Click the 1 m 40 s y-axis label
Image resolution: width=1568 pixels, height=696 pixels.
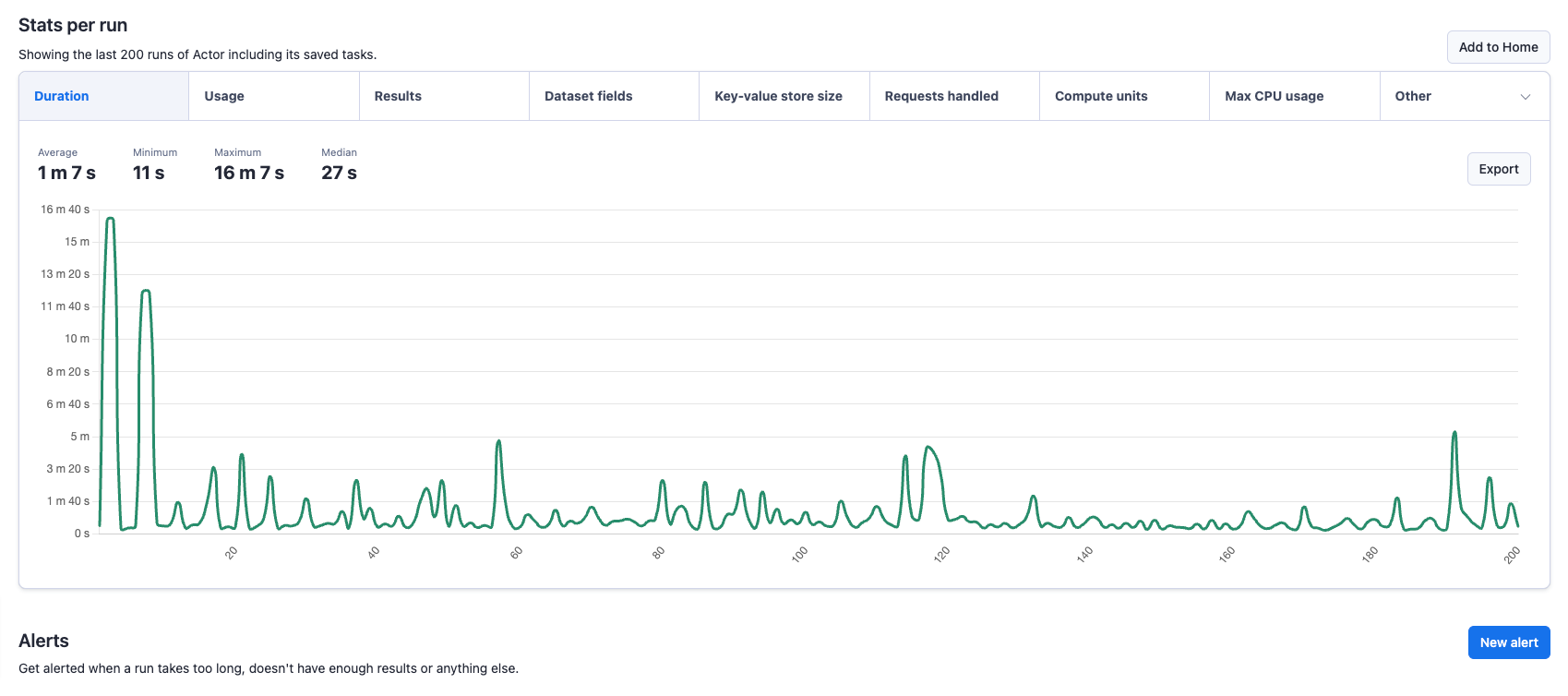[67, 501]
